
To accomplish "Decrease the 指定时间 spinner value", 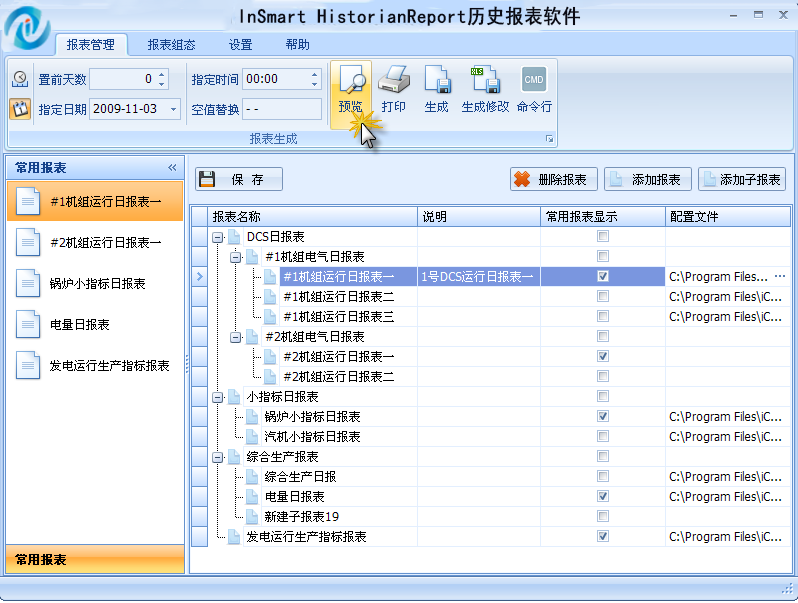I will point(315,84).
